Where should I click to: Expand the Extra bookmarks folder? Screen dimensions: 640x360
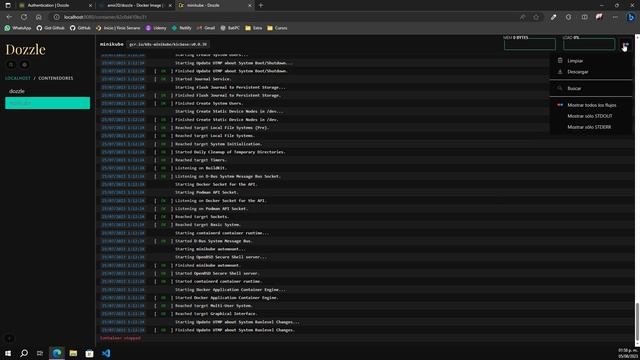coord(253,28)
